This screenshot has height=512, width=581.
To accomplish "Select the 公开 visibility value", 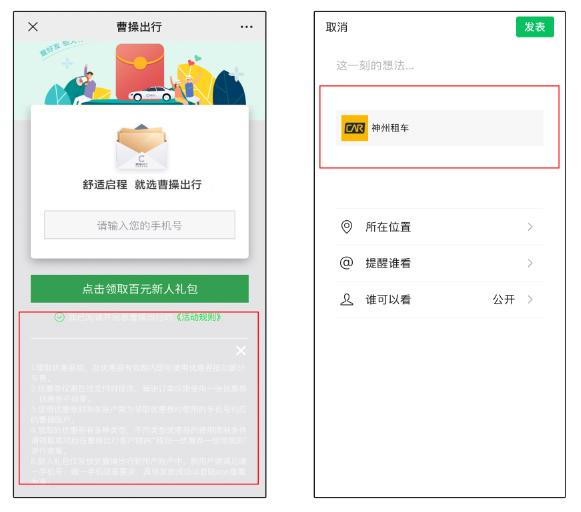I will [x=504, y=299].
